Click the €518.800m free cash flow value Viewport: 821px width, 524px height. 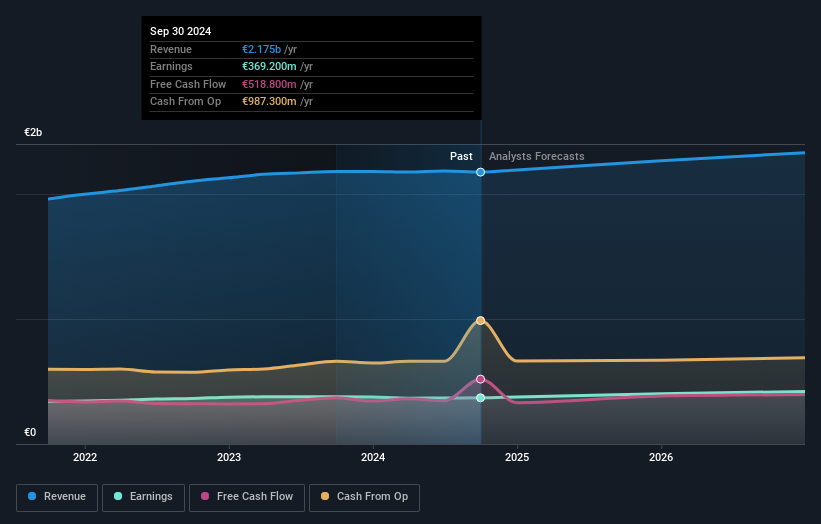tap(269, 84)
